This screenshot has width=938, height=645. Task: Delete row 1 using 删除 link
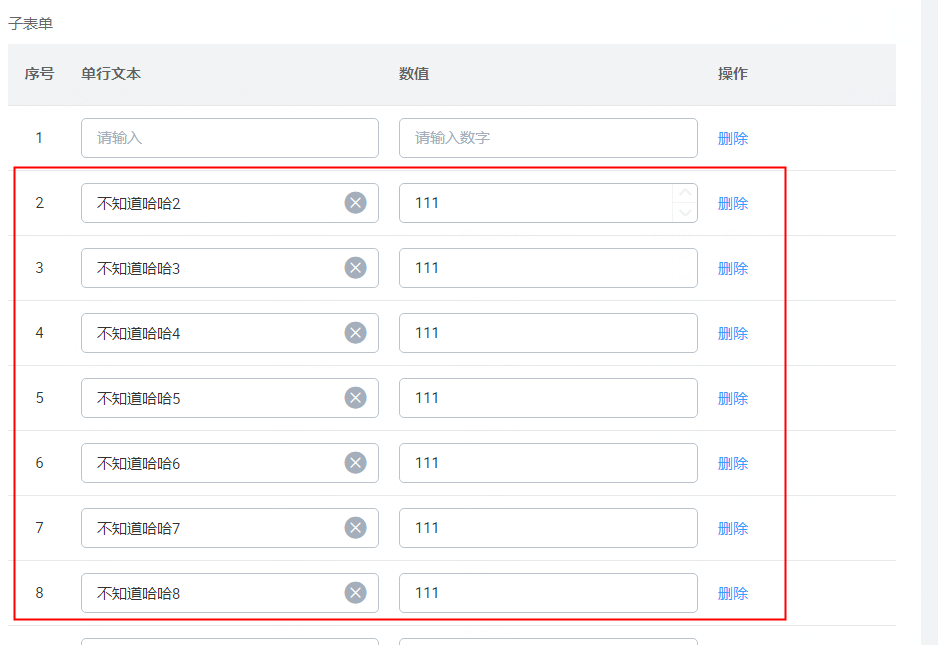(x=733, y=138)
